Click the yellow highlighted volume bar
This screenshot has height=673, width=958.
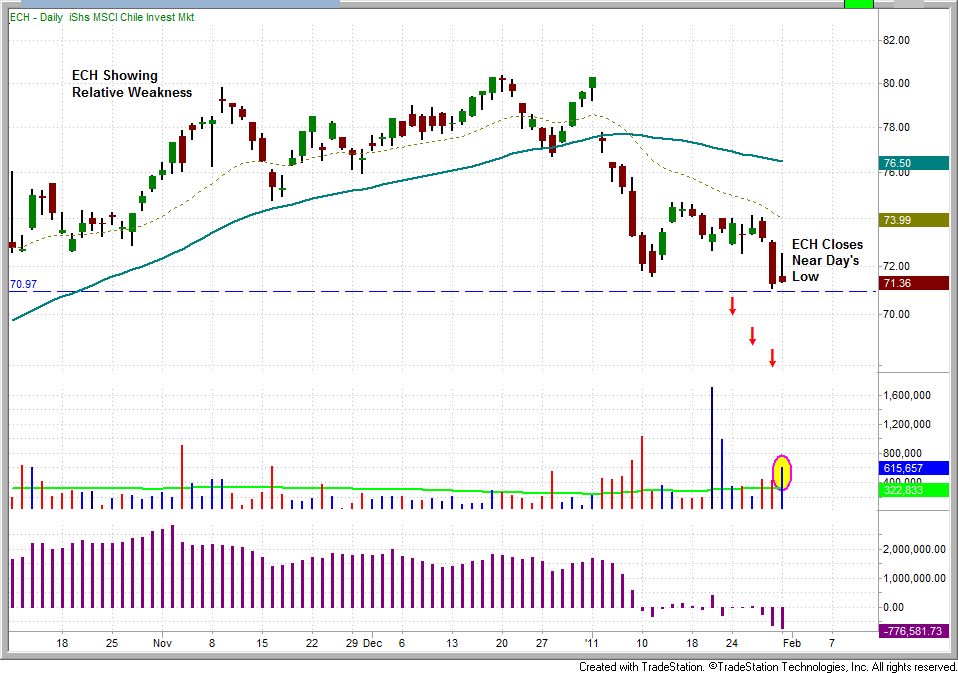click(782, 473)
